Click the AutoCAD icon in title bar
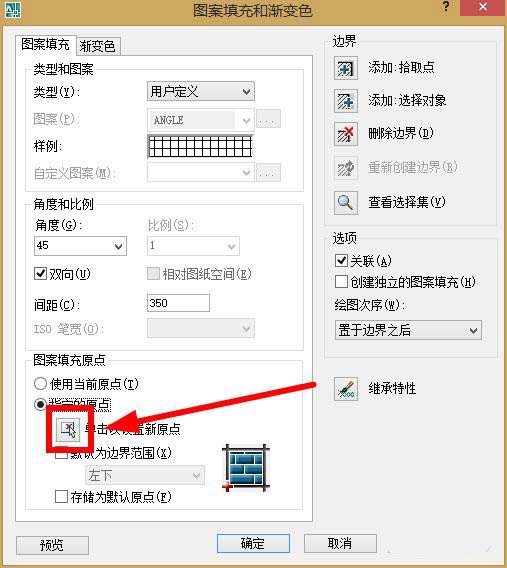Viewport: 507px width, 568px height. 13,9
